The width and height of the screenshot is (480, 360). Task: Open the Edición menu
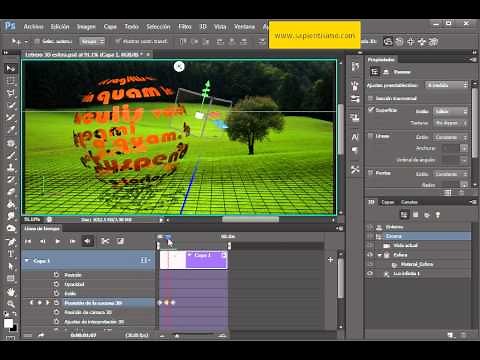[60, 27]
